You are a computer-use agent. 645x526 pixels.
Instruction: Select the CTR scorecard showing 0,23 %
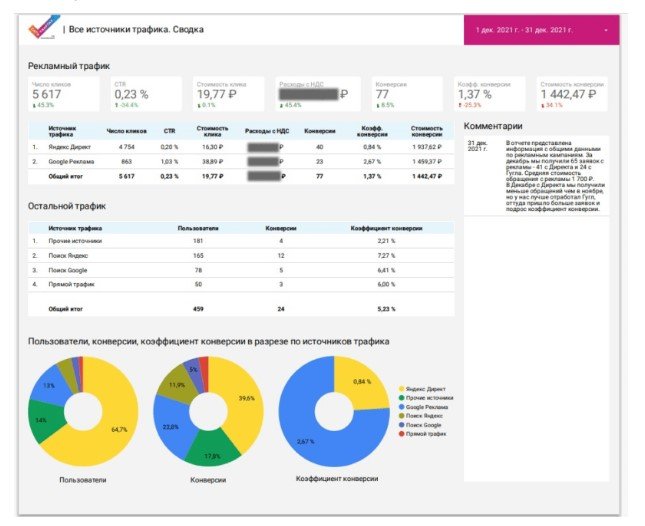click(146, 94)
